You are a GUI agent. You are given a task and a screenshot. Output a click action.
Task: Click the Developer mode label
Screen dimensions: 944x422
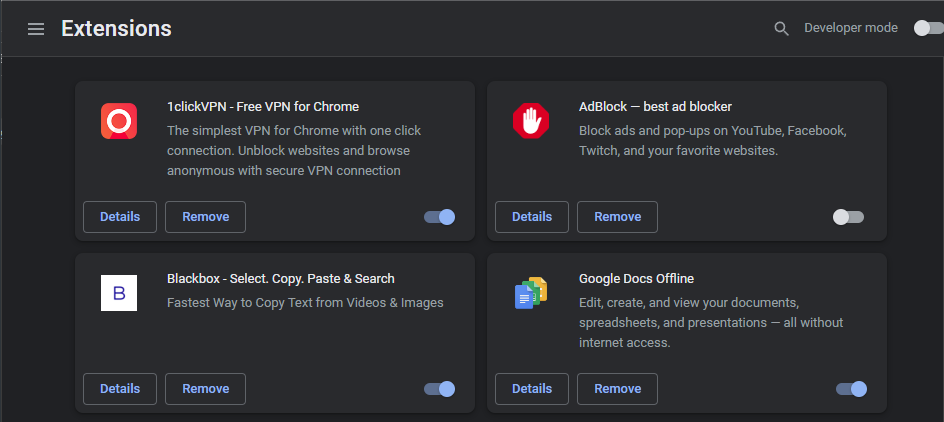click(851, 28)
